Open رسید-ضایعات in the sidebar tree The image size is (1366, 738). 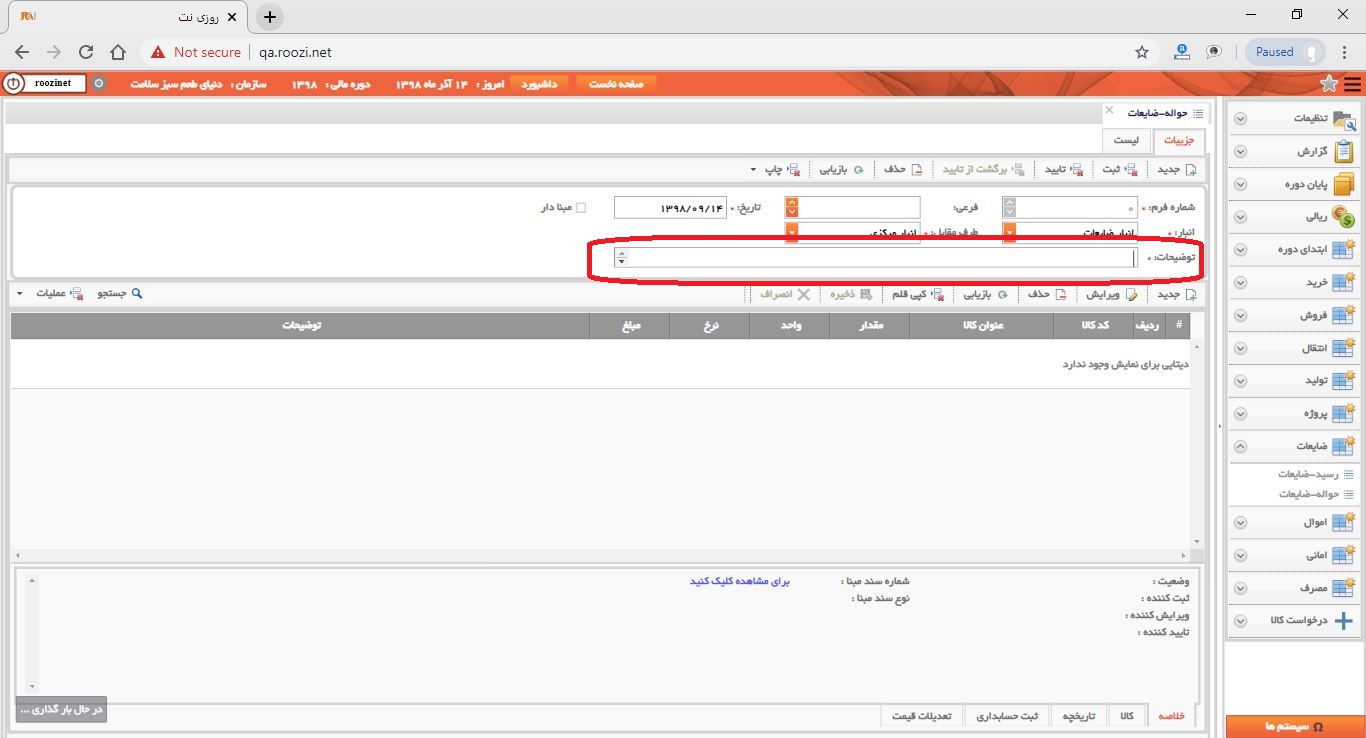tap(1315, 474)
